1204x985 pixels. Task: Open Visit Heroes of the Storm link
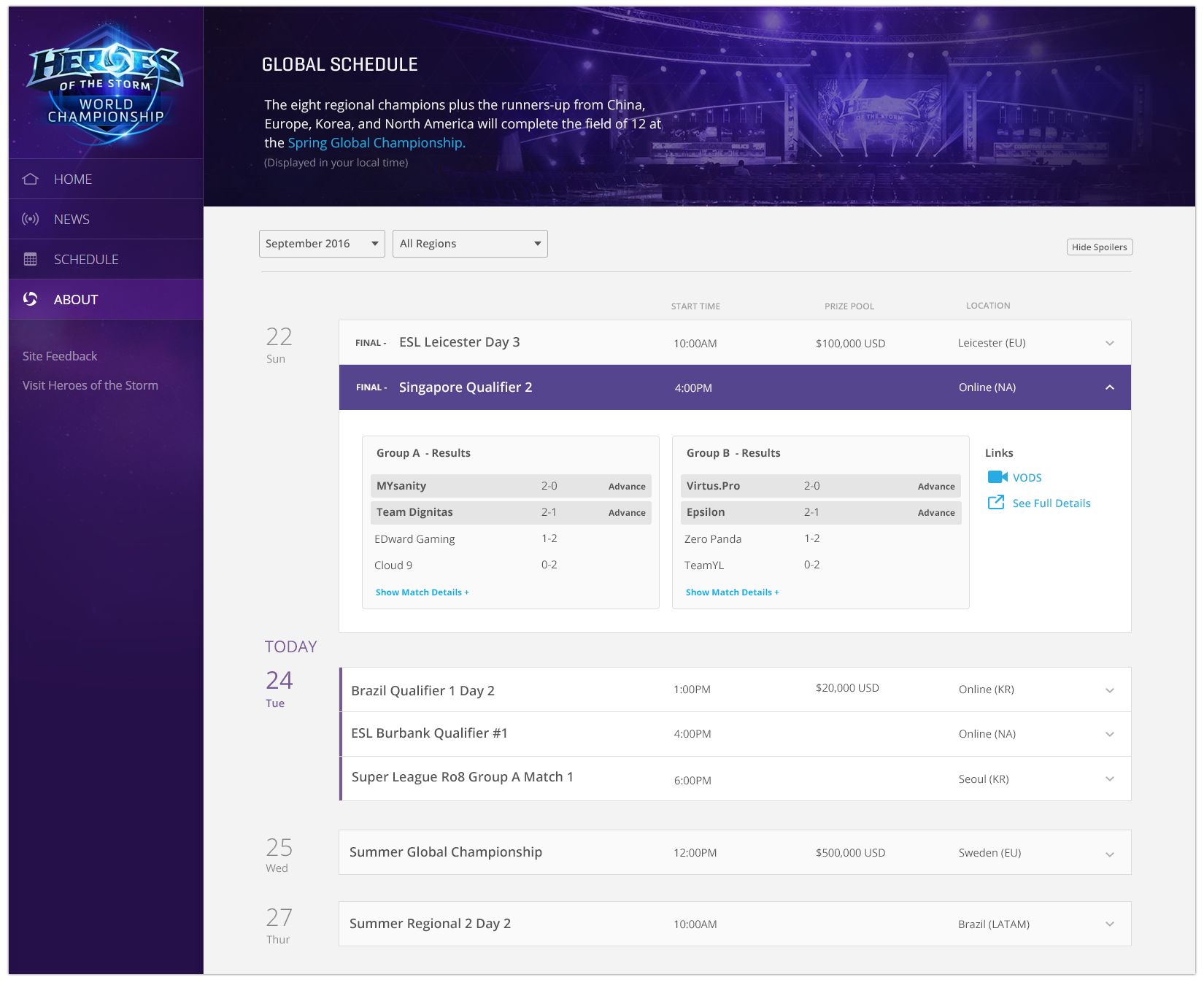90,385
